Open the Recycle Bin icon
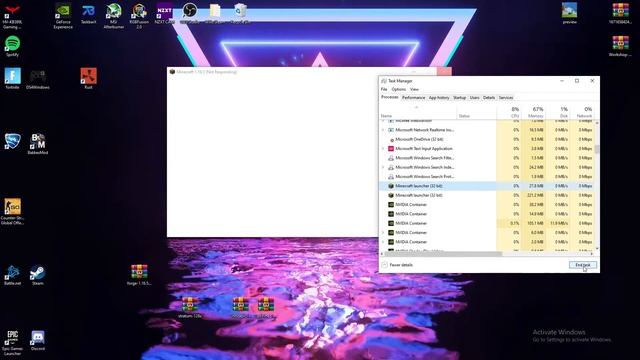The height and width of the screenshot is (360, 640). [x=240, y=13]
